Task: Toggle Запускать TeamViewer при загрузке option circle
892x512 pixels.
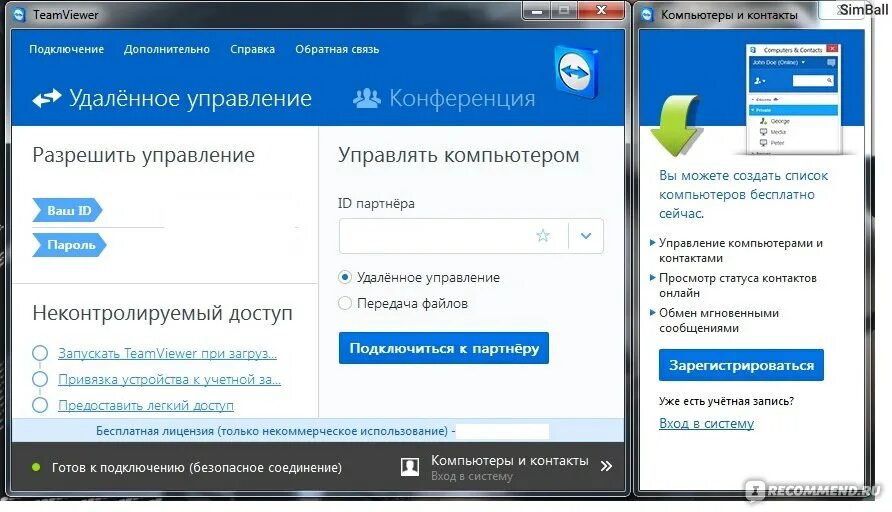Action: (x=40, y=353)
